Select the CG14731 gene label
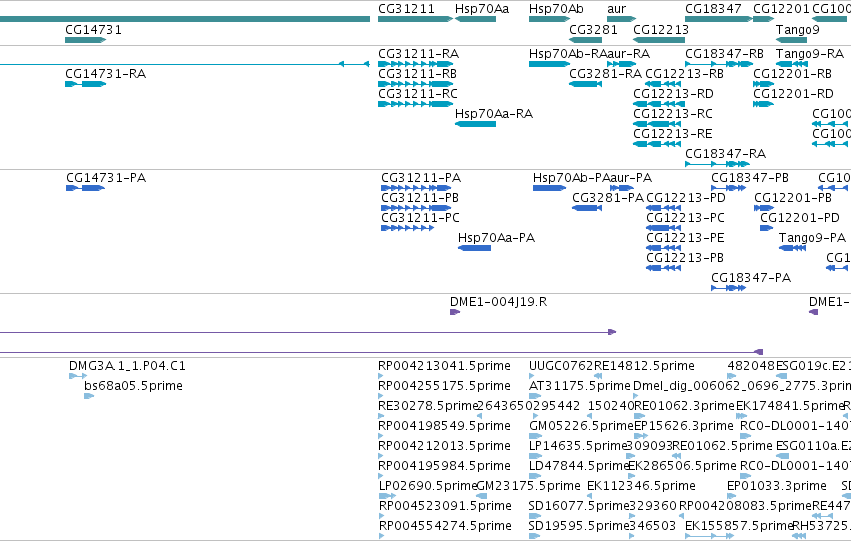Image resolution: width=851 pixels, height=541 pixels. point(93,30)
